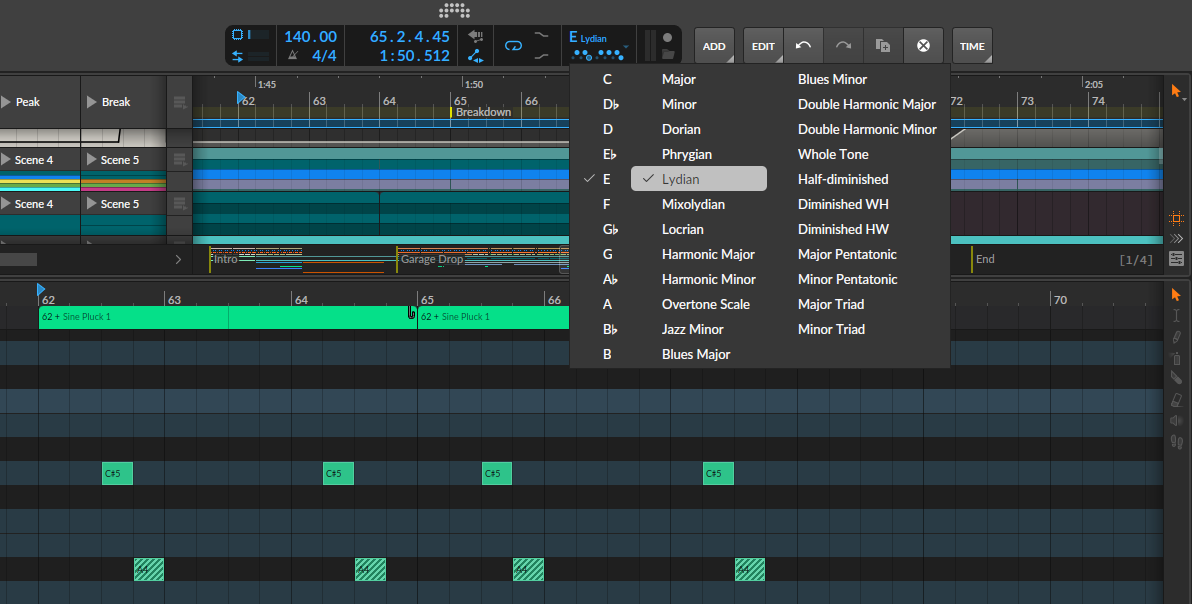Open the EDIT dropdown menu

point(763,46)
